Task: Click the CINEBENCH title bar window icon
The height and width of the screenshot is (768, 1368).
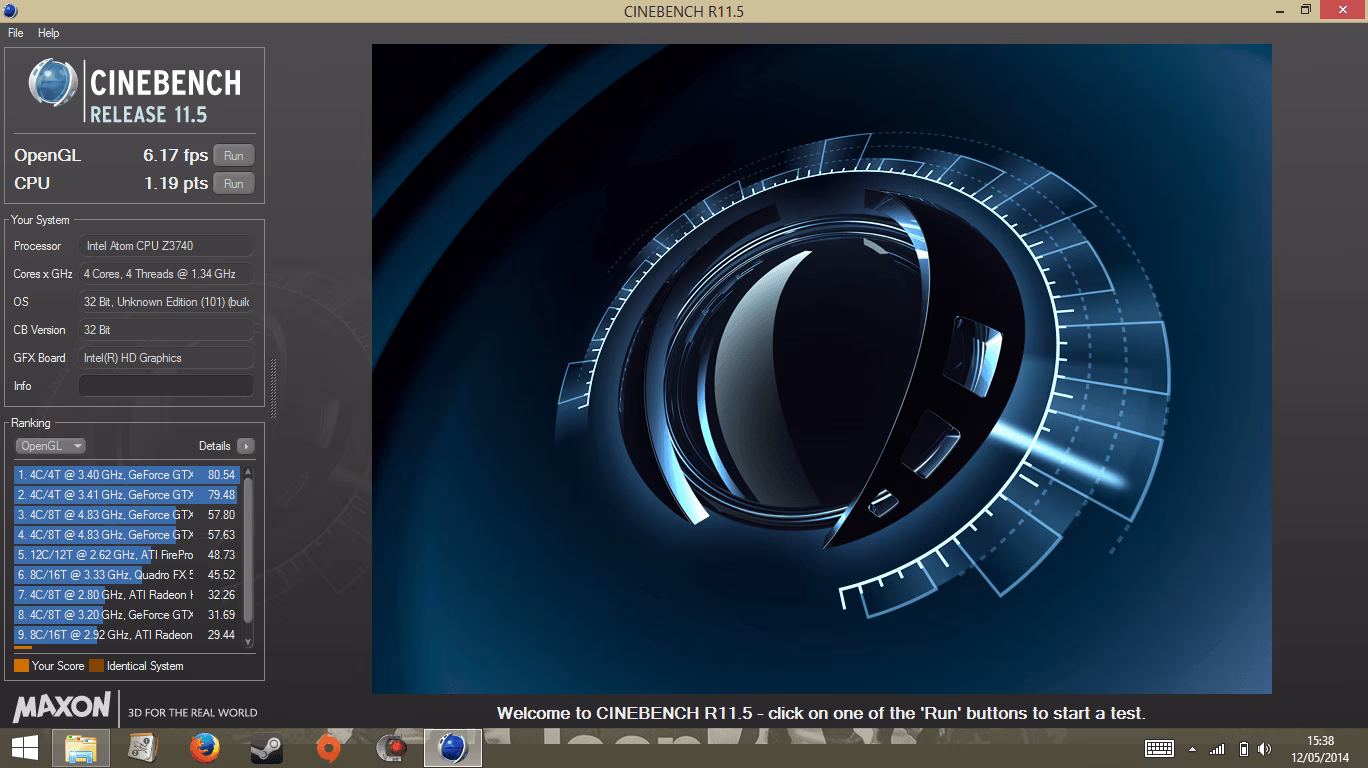Action: [x=10, y=11]
